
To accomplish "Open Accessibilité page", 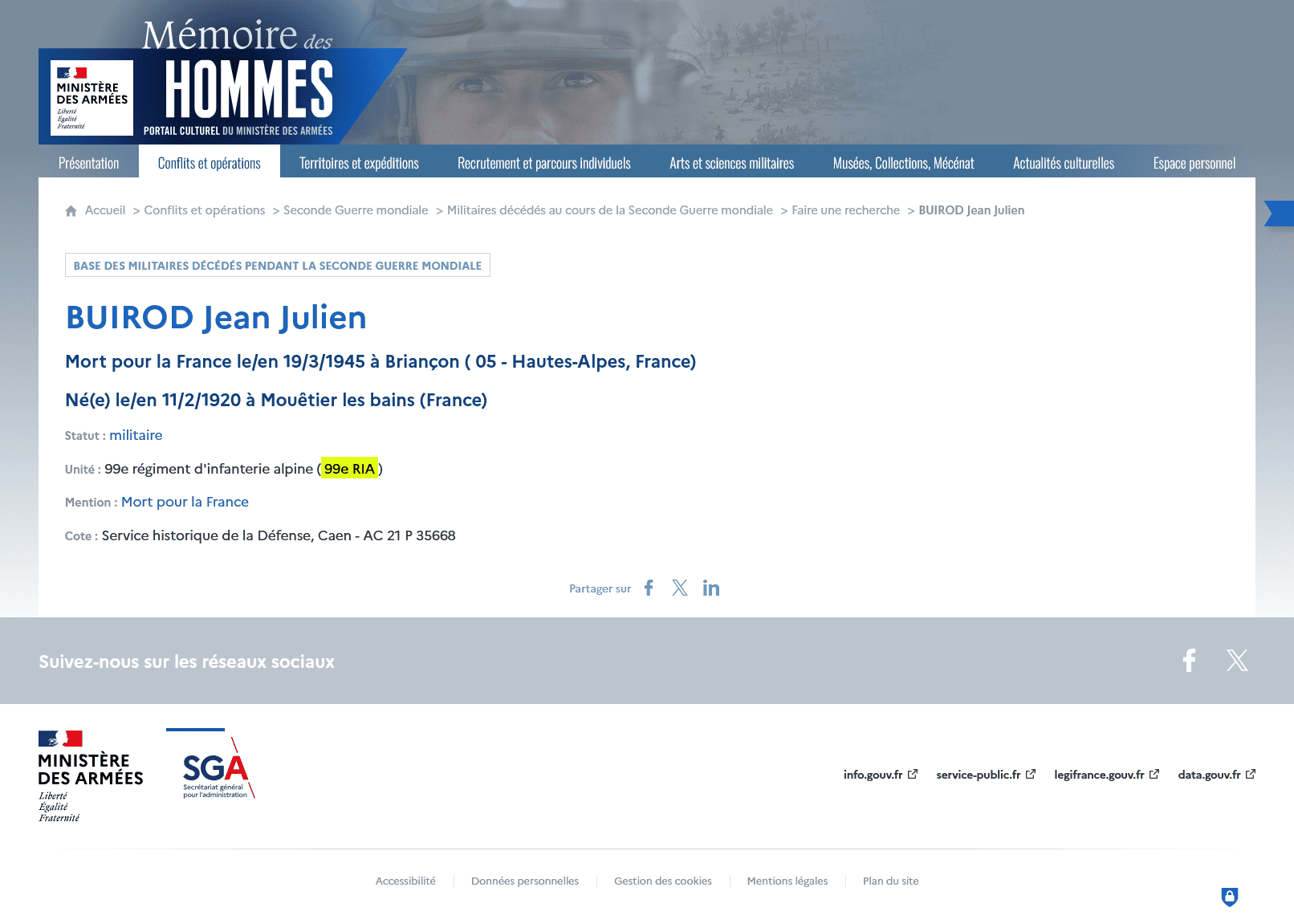I will point(405,881).
